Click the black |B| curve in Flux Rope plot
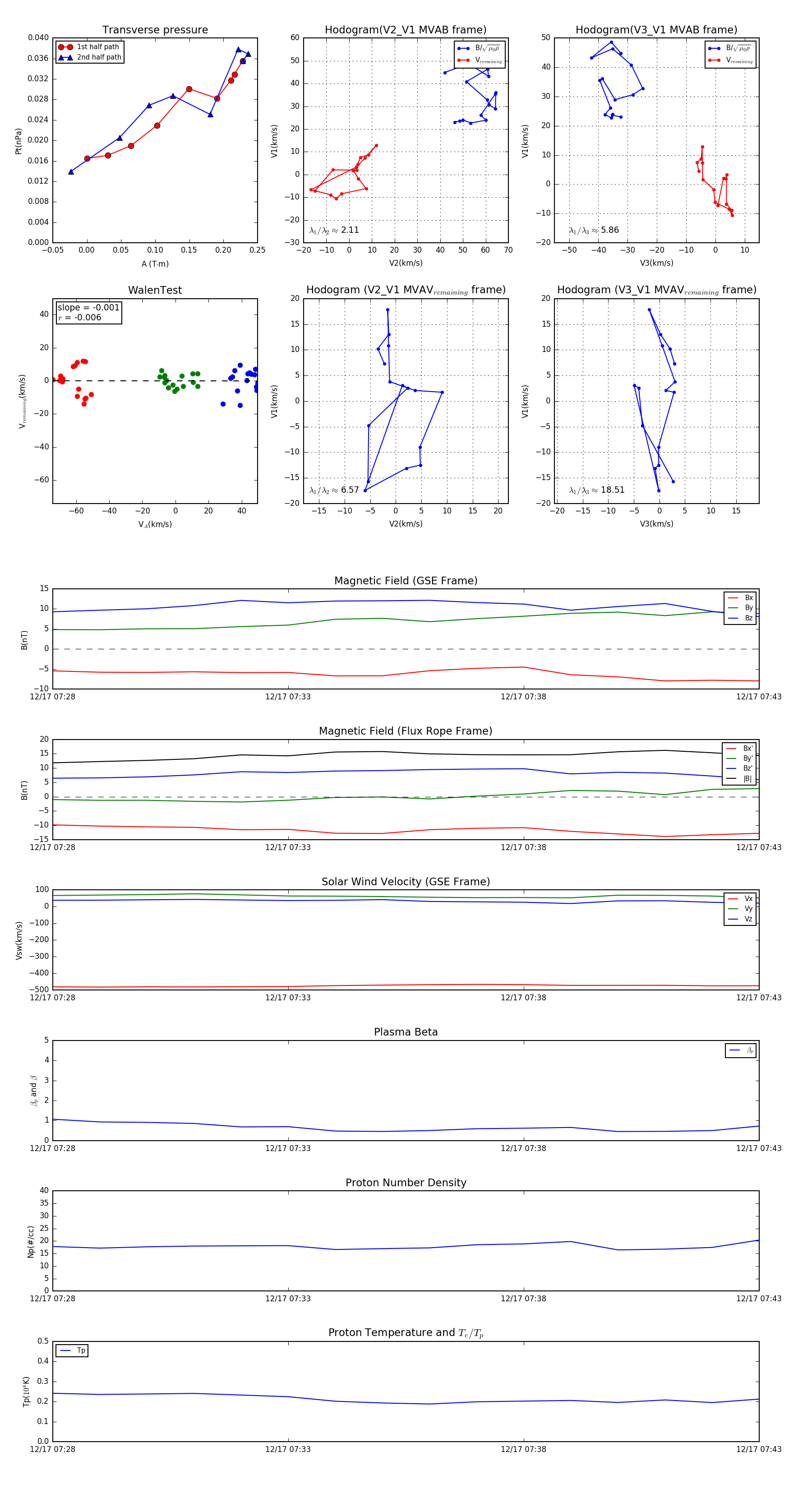Viewport: 812px width, 1489px height. click(x=406, y=753)
